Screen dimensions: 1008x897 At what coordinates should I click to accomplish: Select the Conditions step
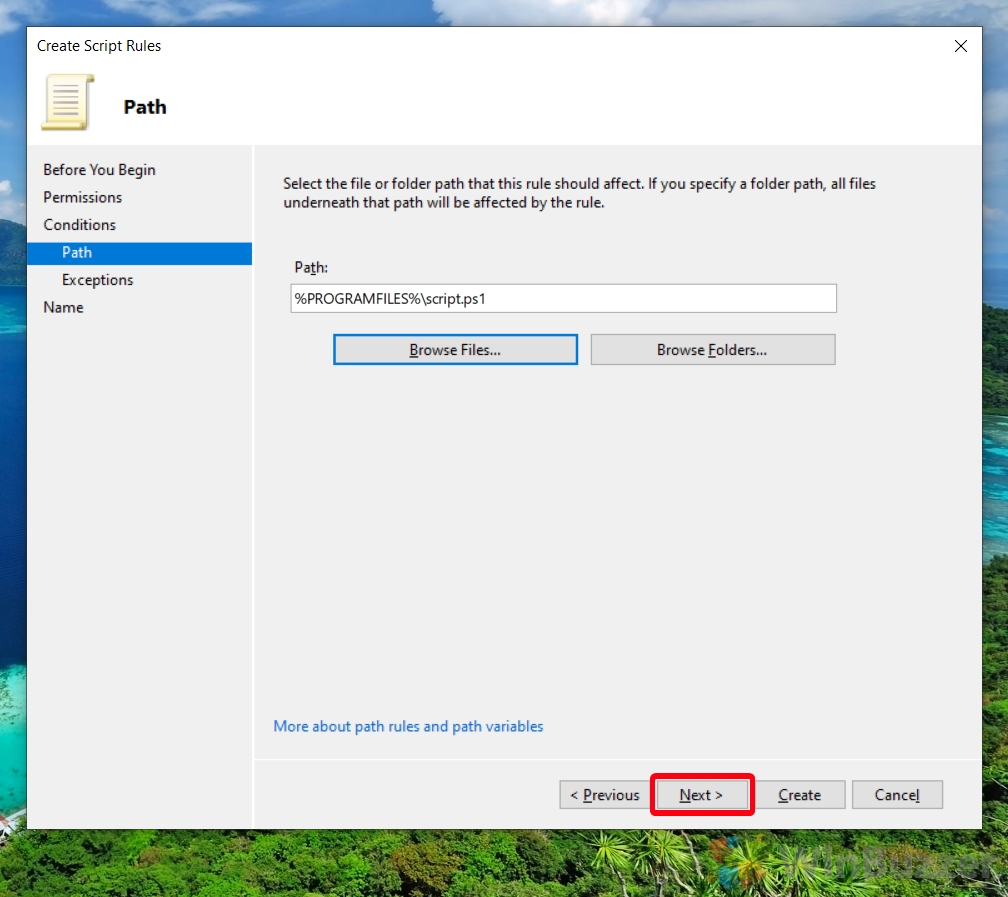pyautogui.click(x=79, y=225)
